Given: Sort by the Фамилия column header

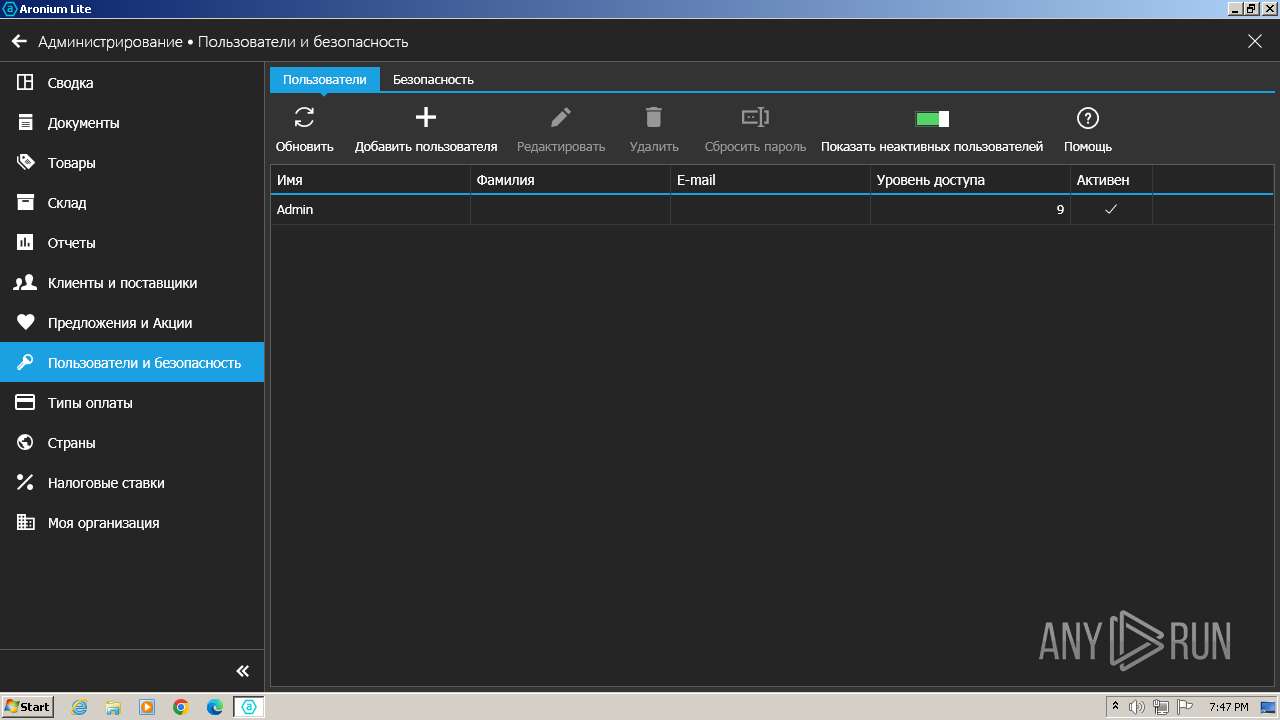Looking at the screenshot, I should (x=570, y=180).
